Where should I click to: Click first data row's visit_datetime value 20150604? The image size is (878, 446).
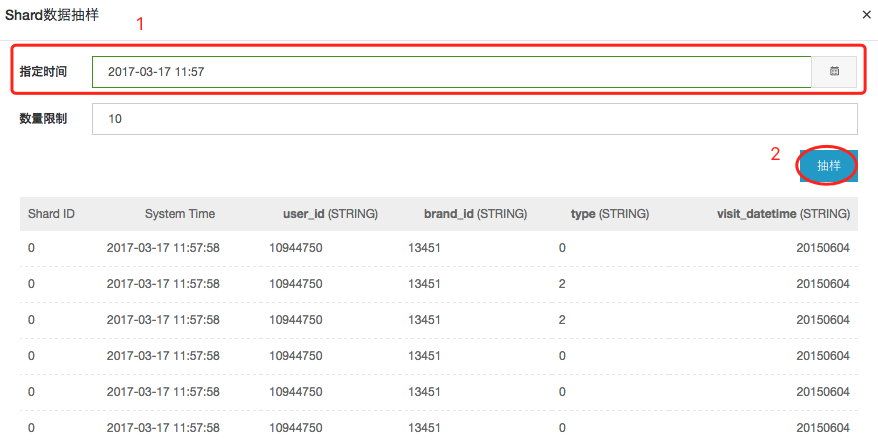tap(823, 248)
